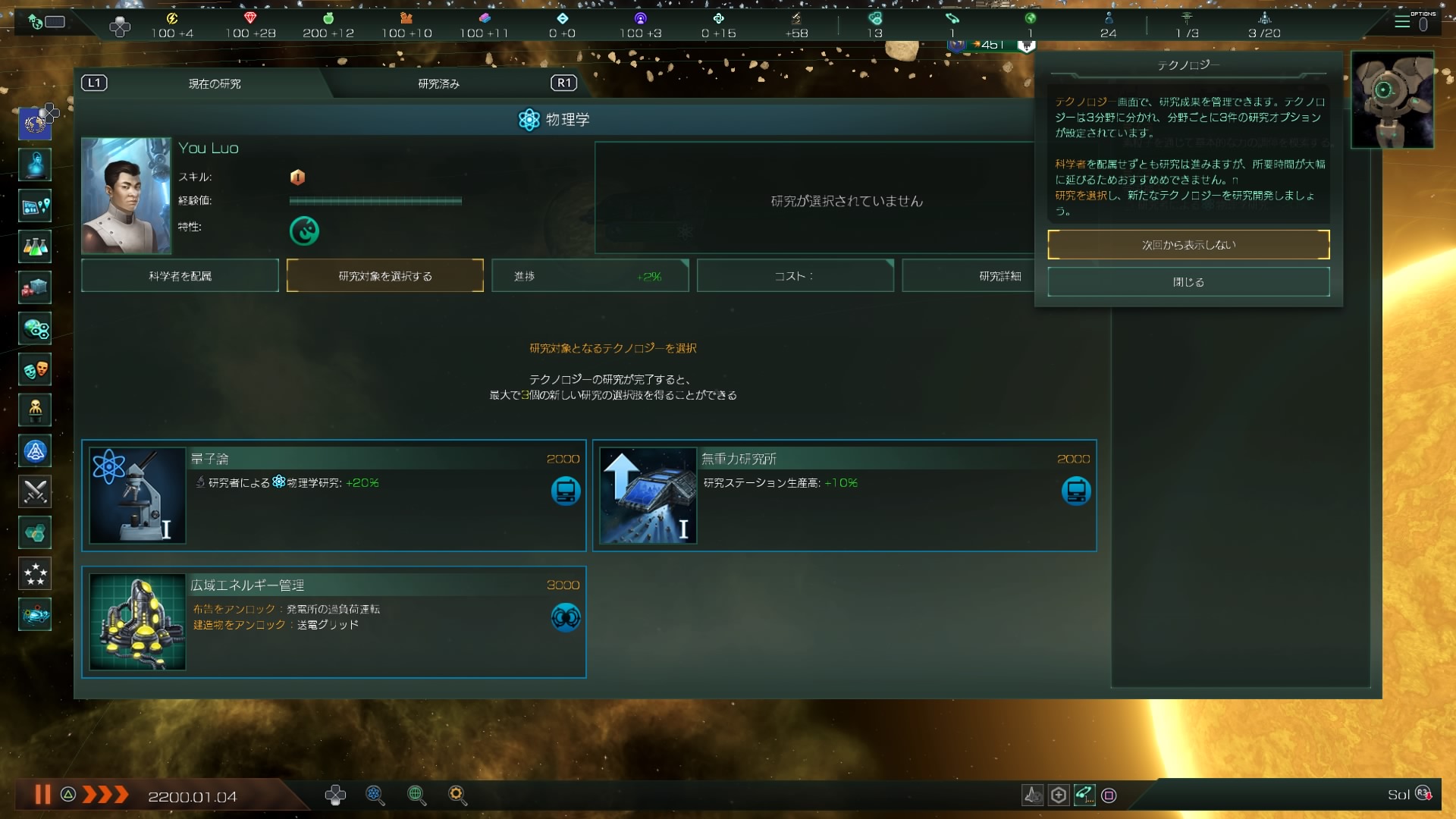The height and width of the screenshot is (819, 1456).
Task: Expand the コスト cost sort button
Action: pos(795,276)
